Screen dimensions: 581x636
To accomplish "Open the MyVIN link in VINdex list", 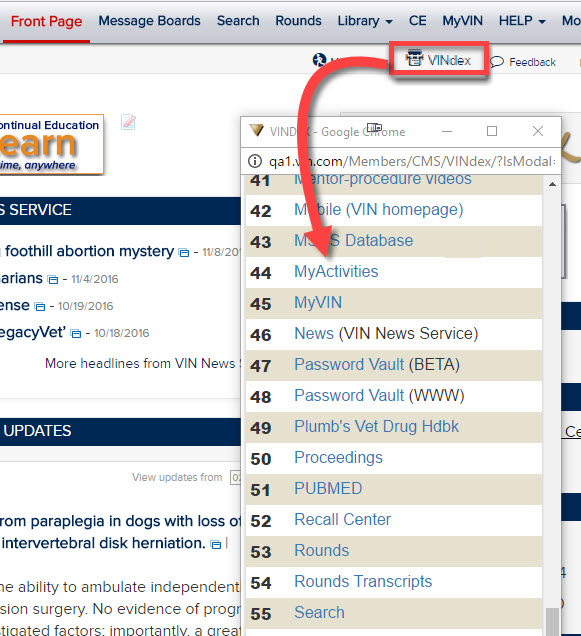I will point(318,303).
